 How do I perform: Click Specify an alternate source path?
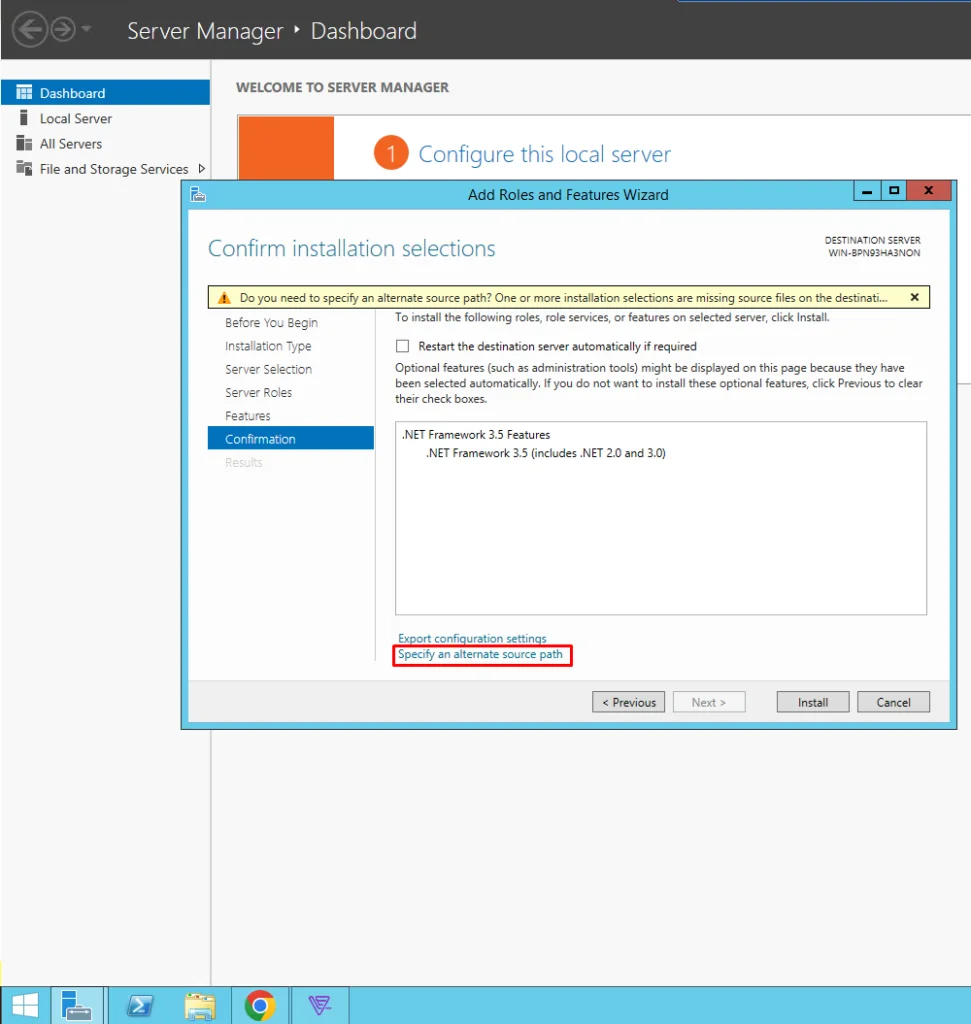(480, 654)
